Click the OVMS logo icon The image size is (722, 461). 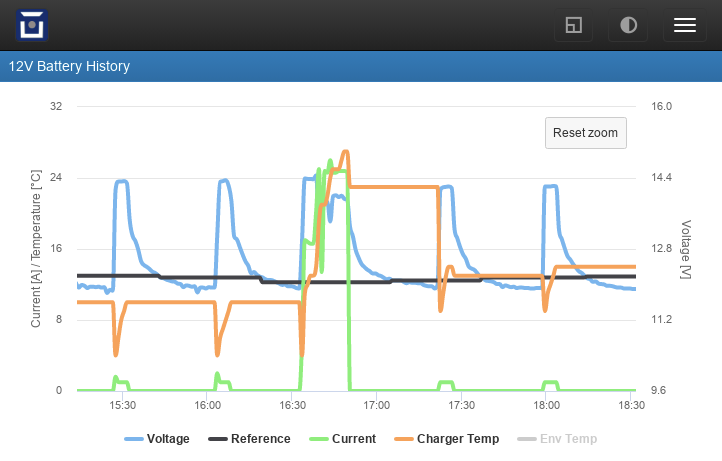pos(32,25)
